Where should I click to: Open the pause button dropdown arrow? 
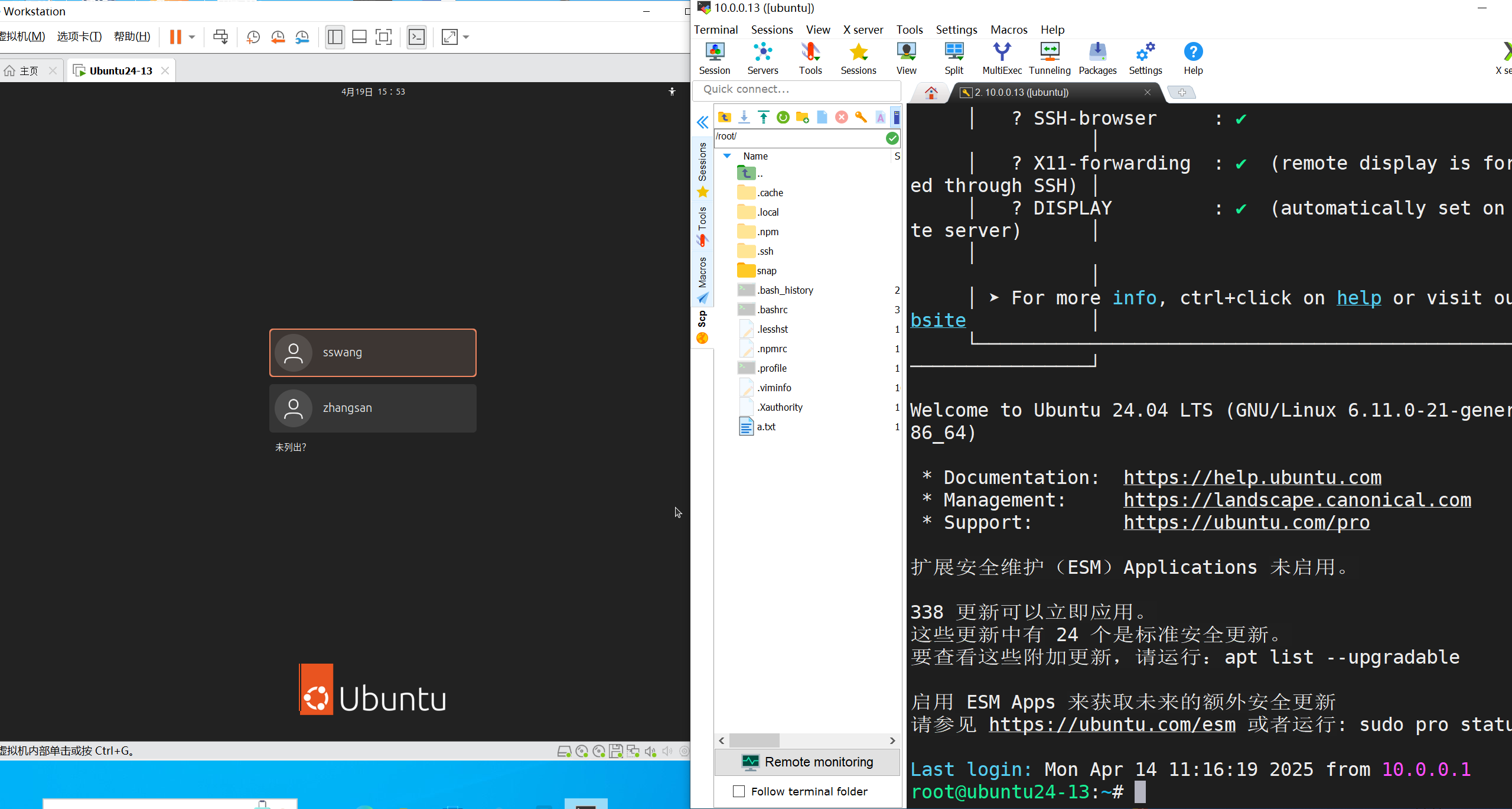click(192, 37)
